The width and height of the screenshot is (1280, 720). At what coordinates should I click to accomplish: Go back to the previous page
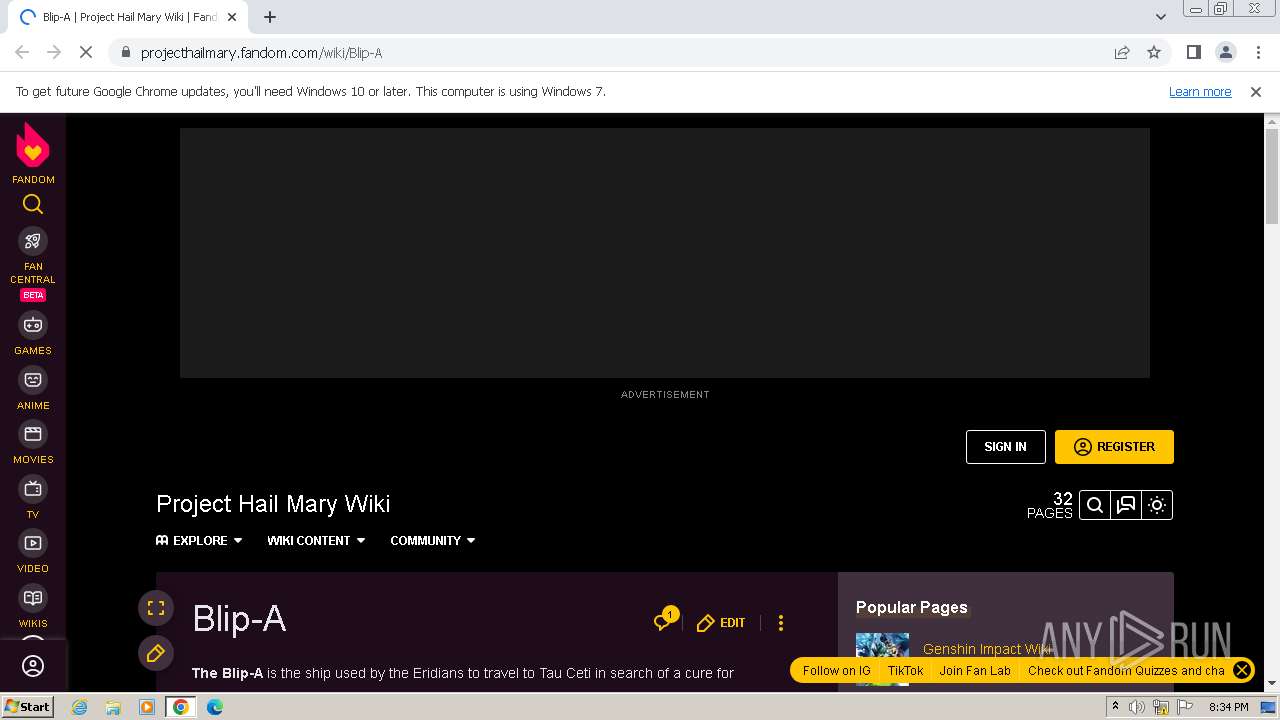click(23, 53)
